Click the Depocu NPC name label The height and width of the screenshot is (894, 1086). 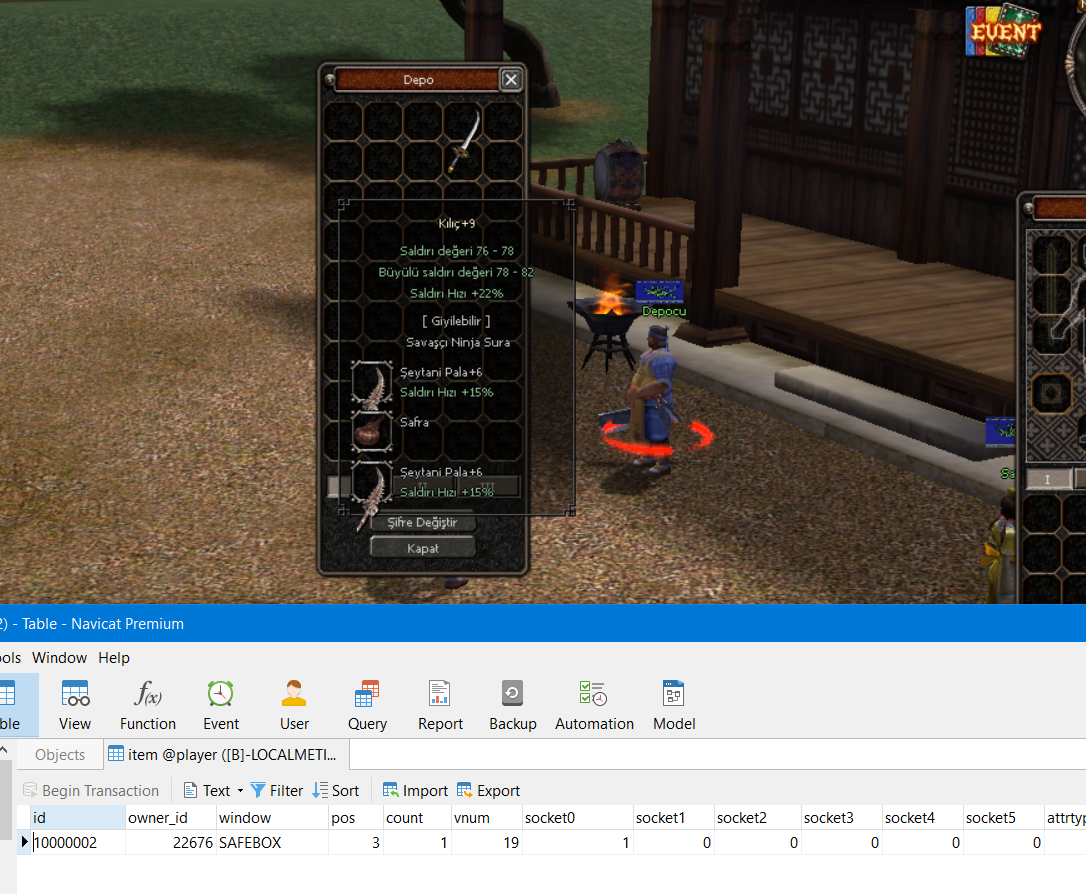click(664, 312)
